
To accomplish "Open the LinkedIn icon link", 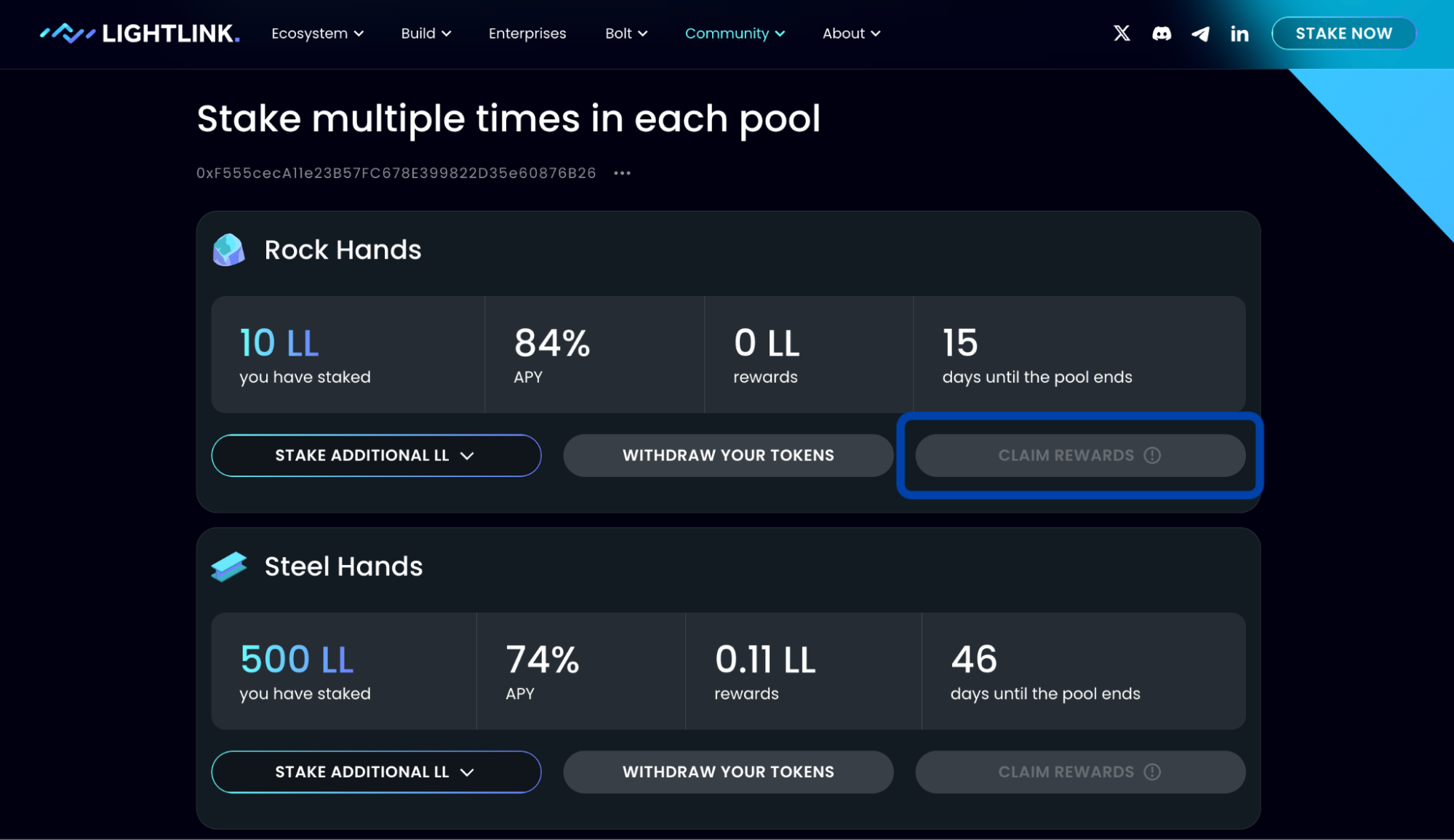I will pos(1239,33).
